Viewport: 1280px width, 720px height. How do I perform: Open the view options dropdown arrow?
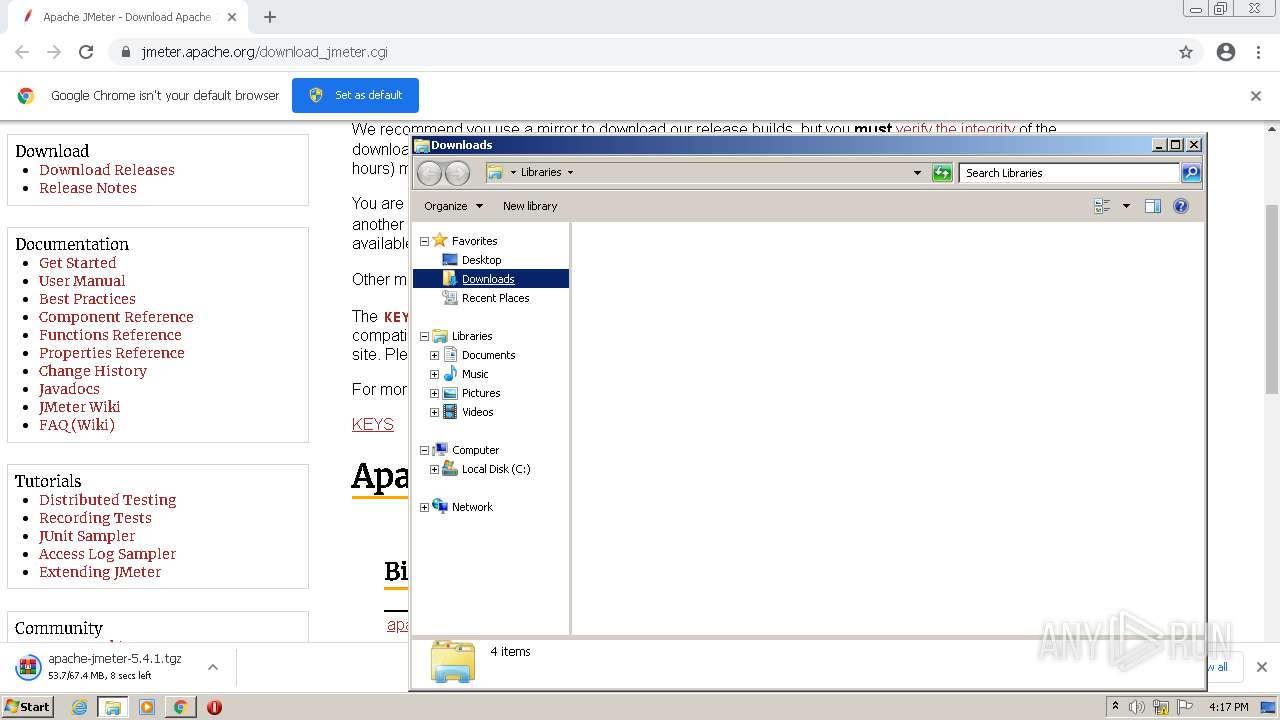point(1126,206)
